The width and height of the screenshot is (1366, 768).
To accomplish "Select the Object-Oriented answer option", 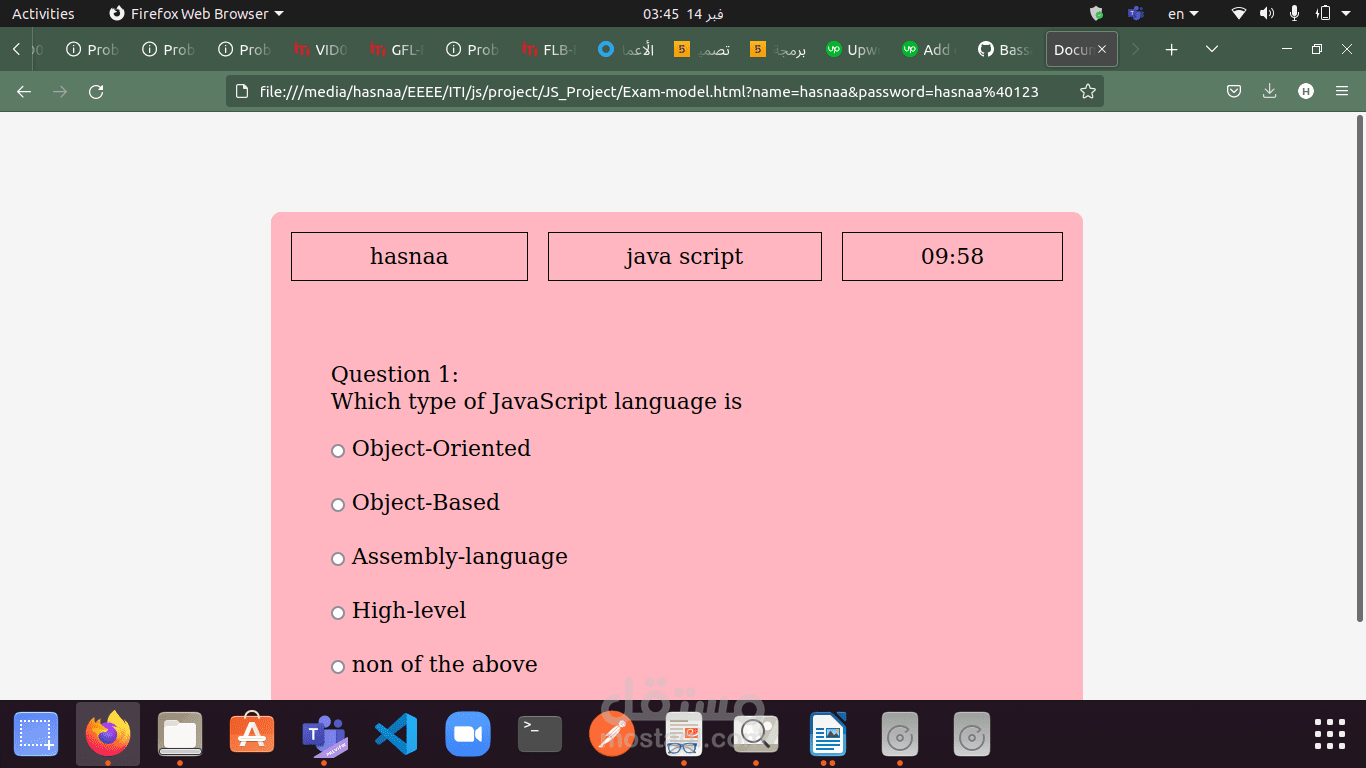I will [x=338, y=451].
